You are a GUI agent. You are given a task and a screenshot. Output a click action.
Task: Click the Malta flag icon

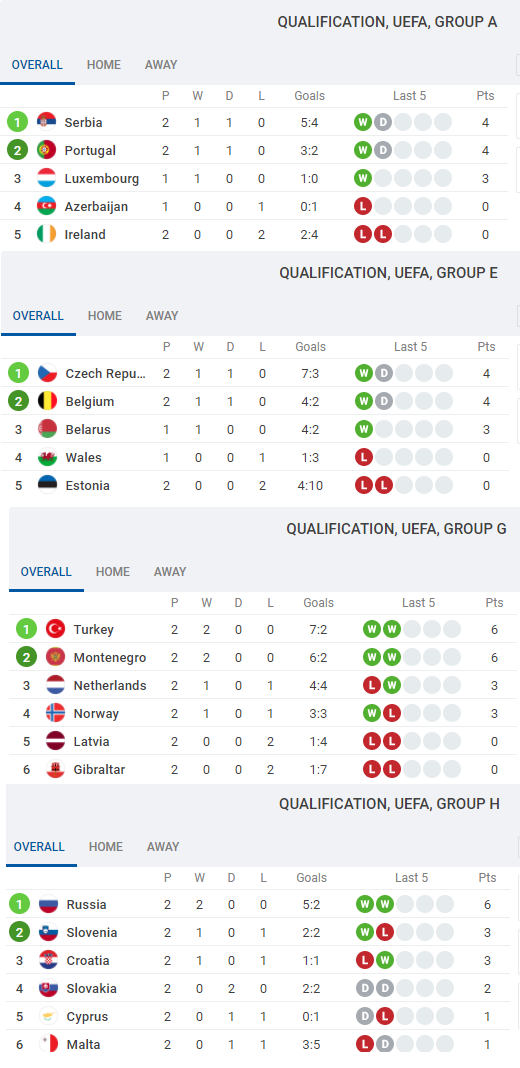click(48, 1044)
